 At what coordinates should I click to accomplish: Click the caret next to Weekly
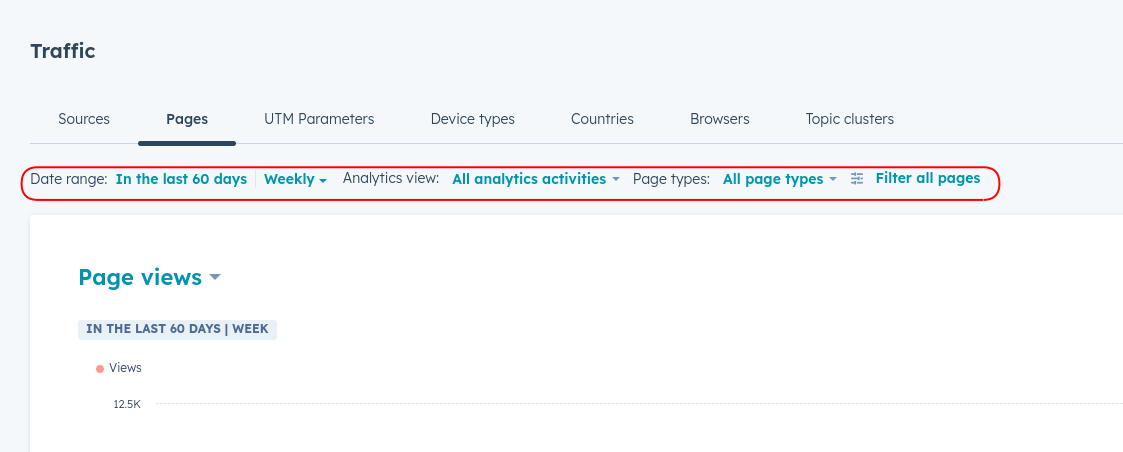pos(323,181)
